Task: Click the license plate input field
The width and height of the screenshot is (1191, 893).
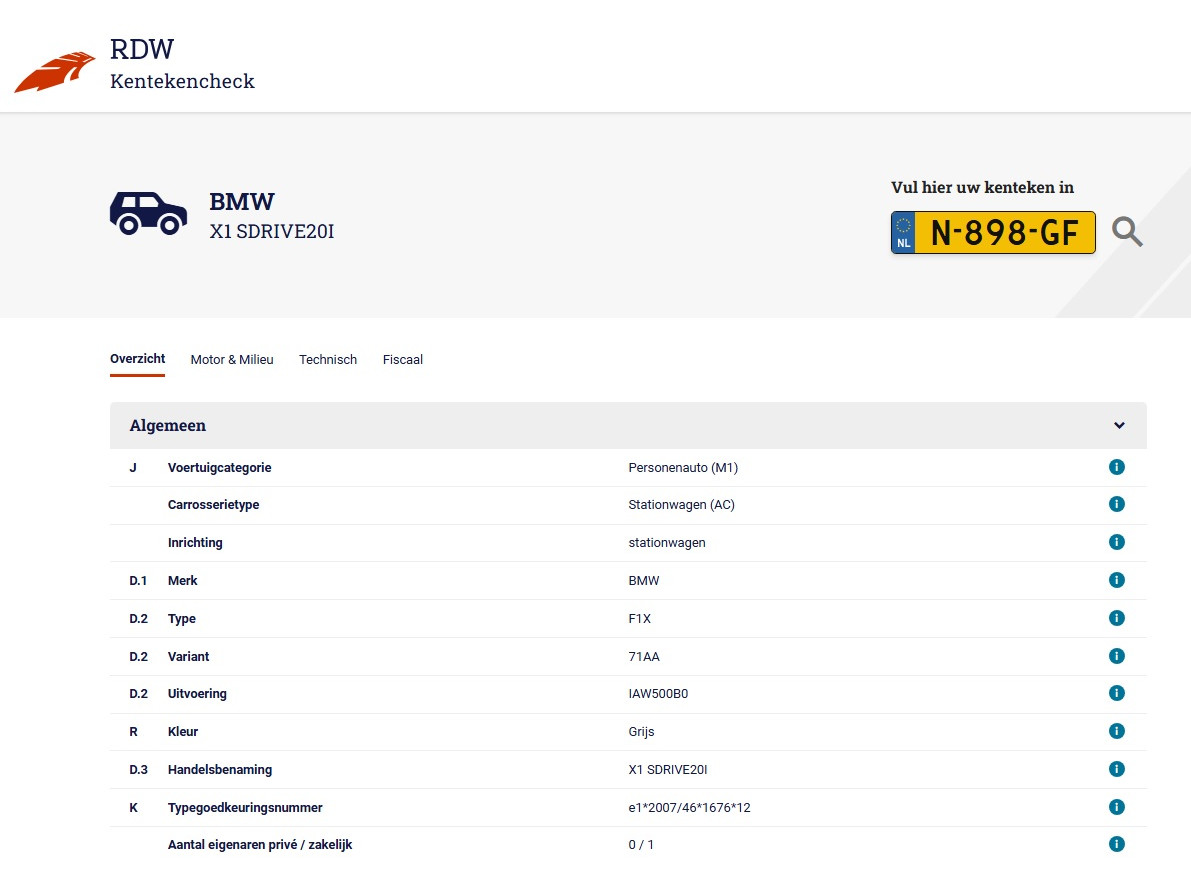Action: (x=1004, y=233)
